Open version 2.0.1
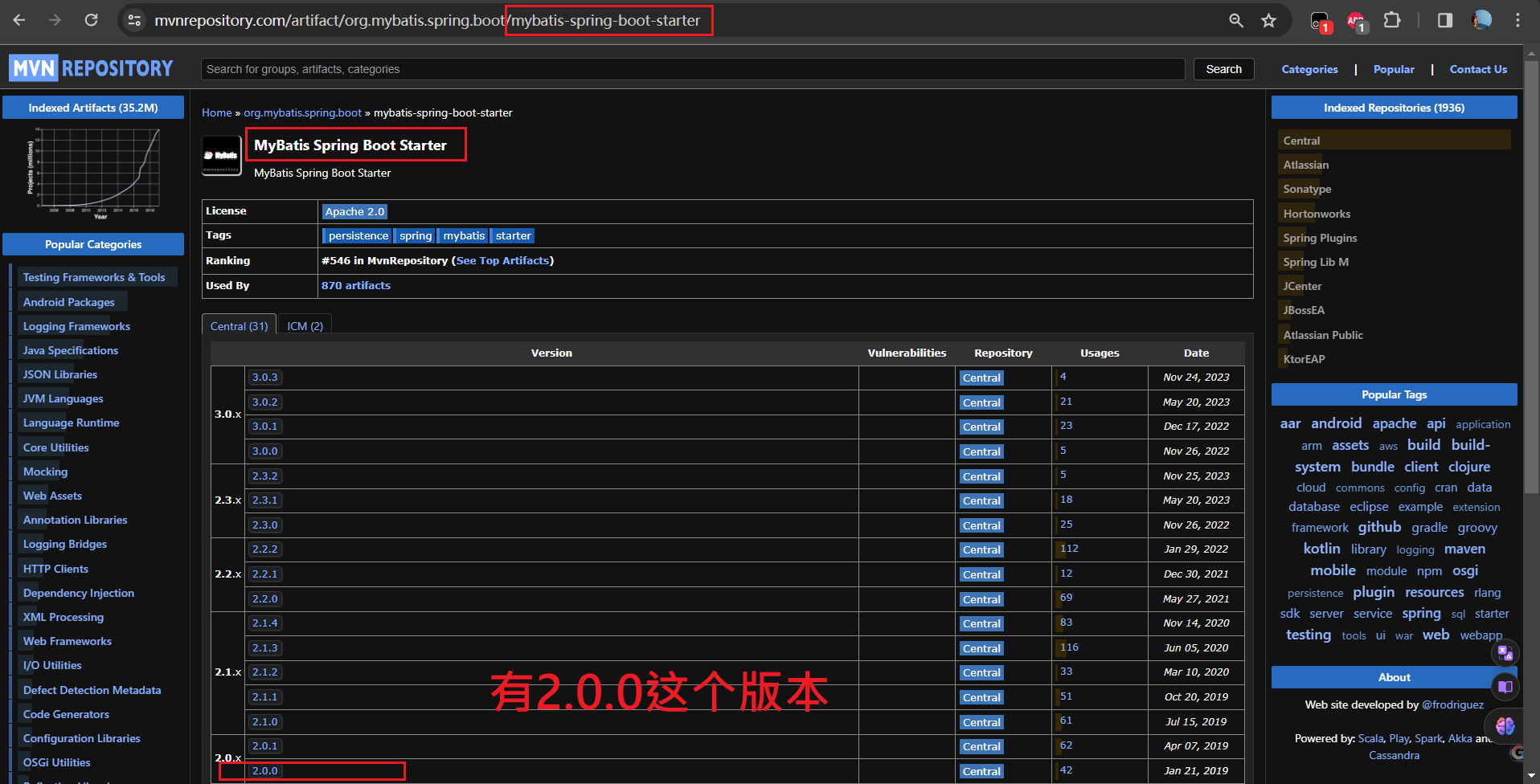Viewport: 1540px width, 784px height. coord(264,745)
